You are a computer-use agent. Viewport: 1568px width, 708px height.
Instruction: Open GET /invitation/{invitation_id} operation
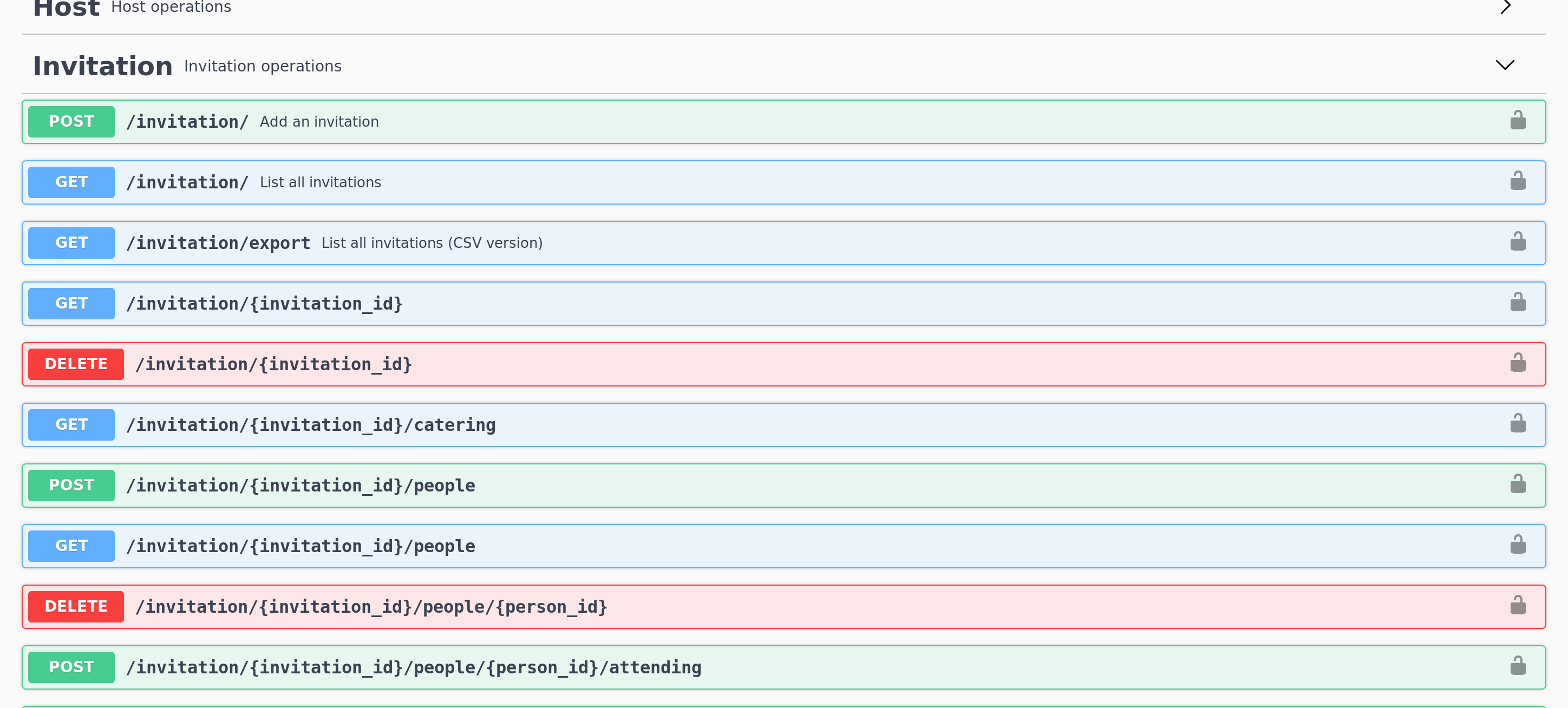click(783, 304)
